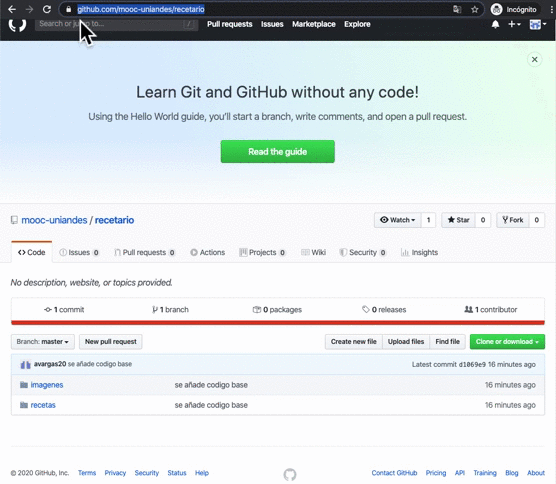The width and height of the screenshot is (556, 484).
Task: Click the watchers count 1
Action: [428, 220]
